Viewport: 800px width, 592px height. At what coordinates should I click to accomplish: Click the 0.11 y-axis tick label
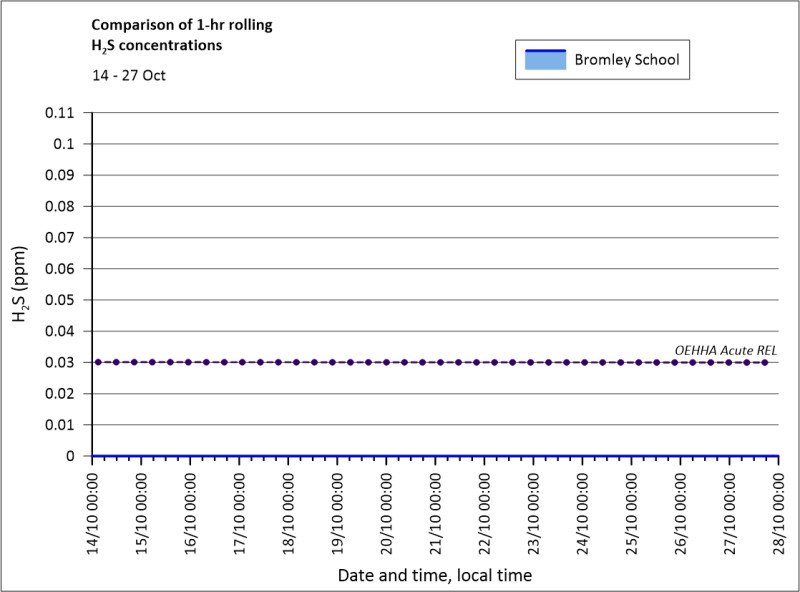click(61, 113)
